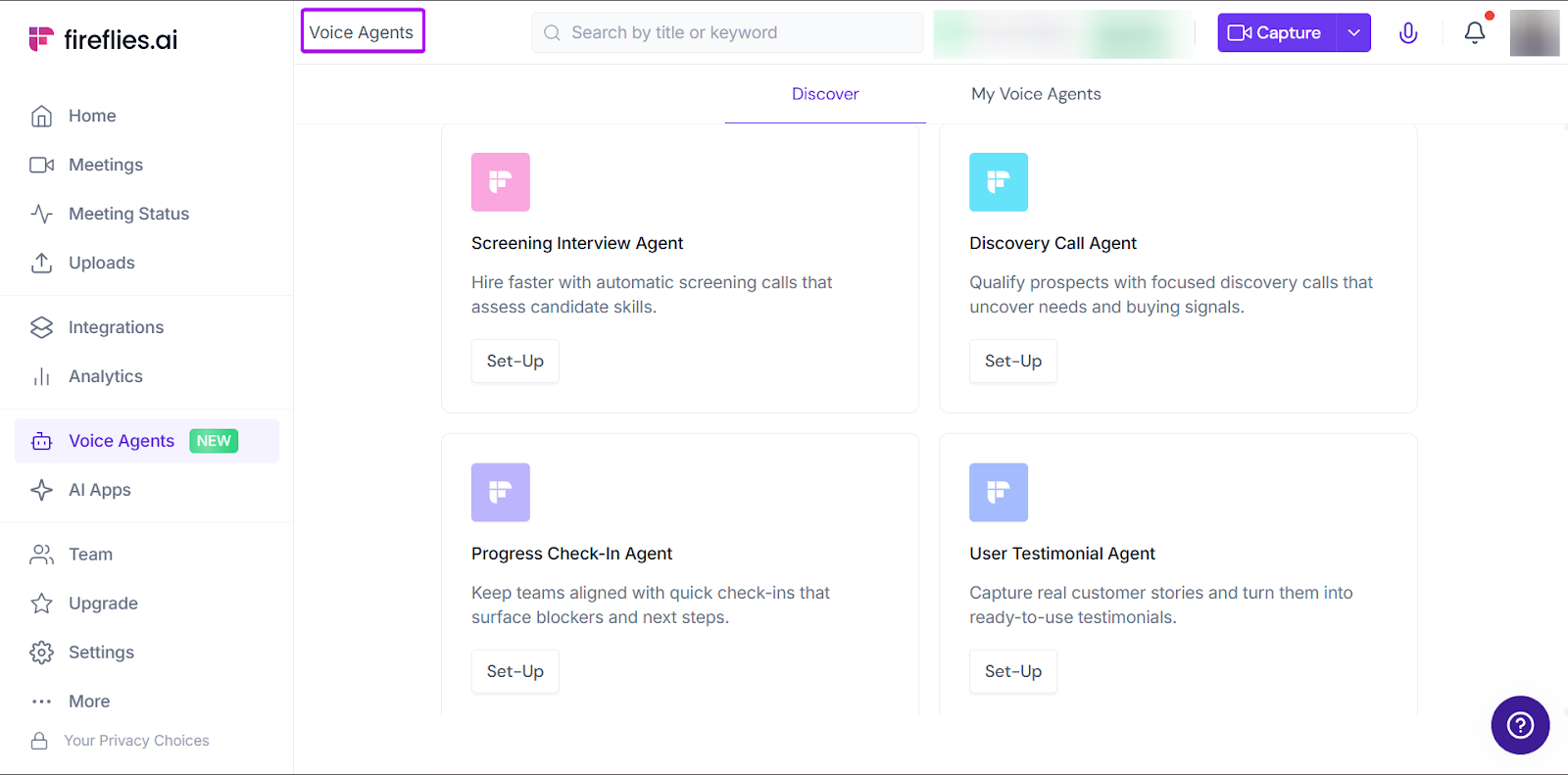The image size is (1568, 775).
Task: Focus the search by title field
Action: pos(727,32)
